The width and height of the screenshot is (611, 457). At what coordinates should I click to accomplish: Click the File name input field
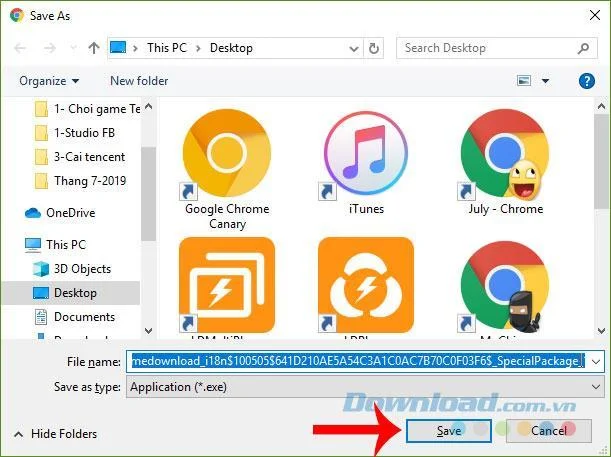coord(357,362)
